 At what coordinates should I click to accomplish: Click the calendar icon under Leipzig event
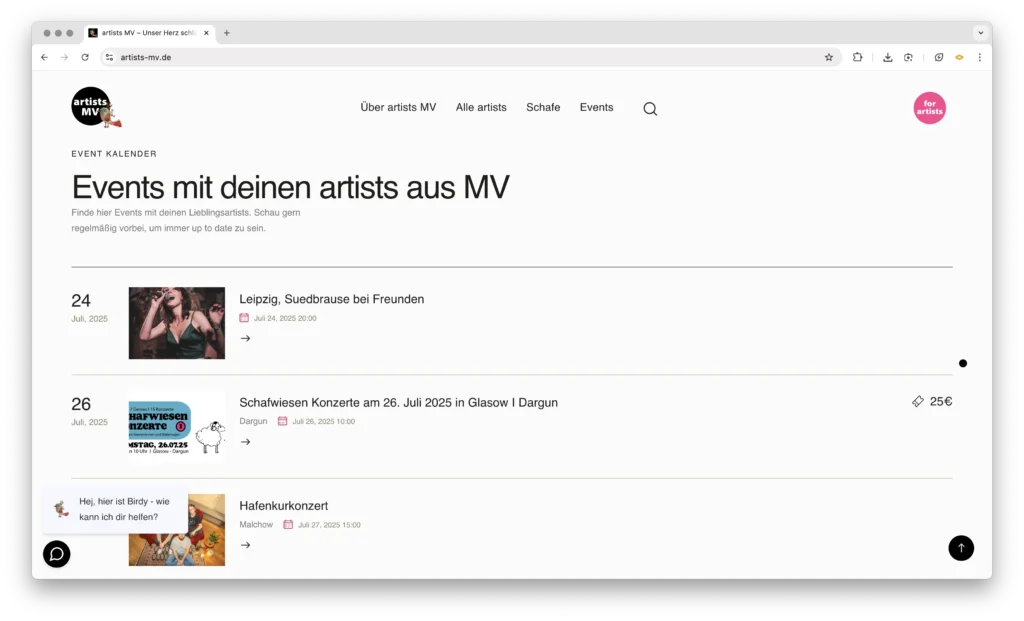click(x=245, y=318)
